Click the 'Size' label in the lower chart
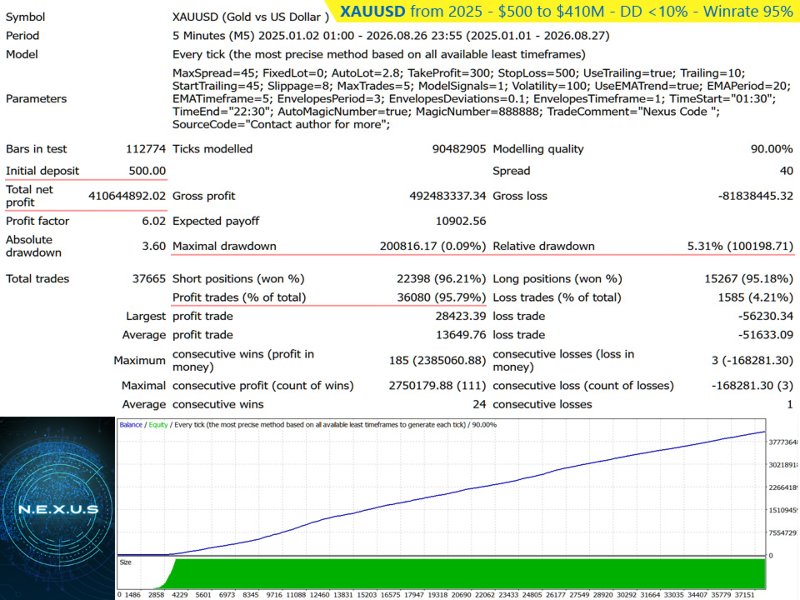Viewport: 800px width, 600px height. click(x=126, y=562)
